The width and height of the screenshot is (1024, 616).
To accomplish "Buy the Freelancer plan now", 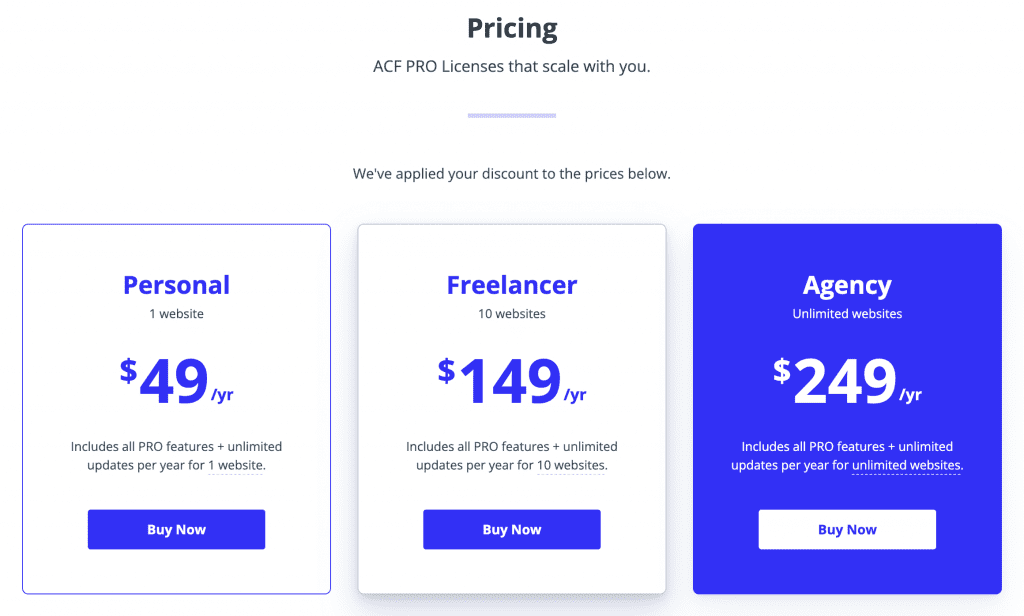I will 511,529.
